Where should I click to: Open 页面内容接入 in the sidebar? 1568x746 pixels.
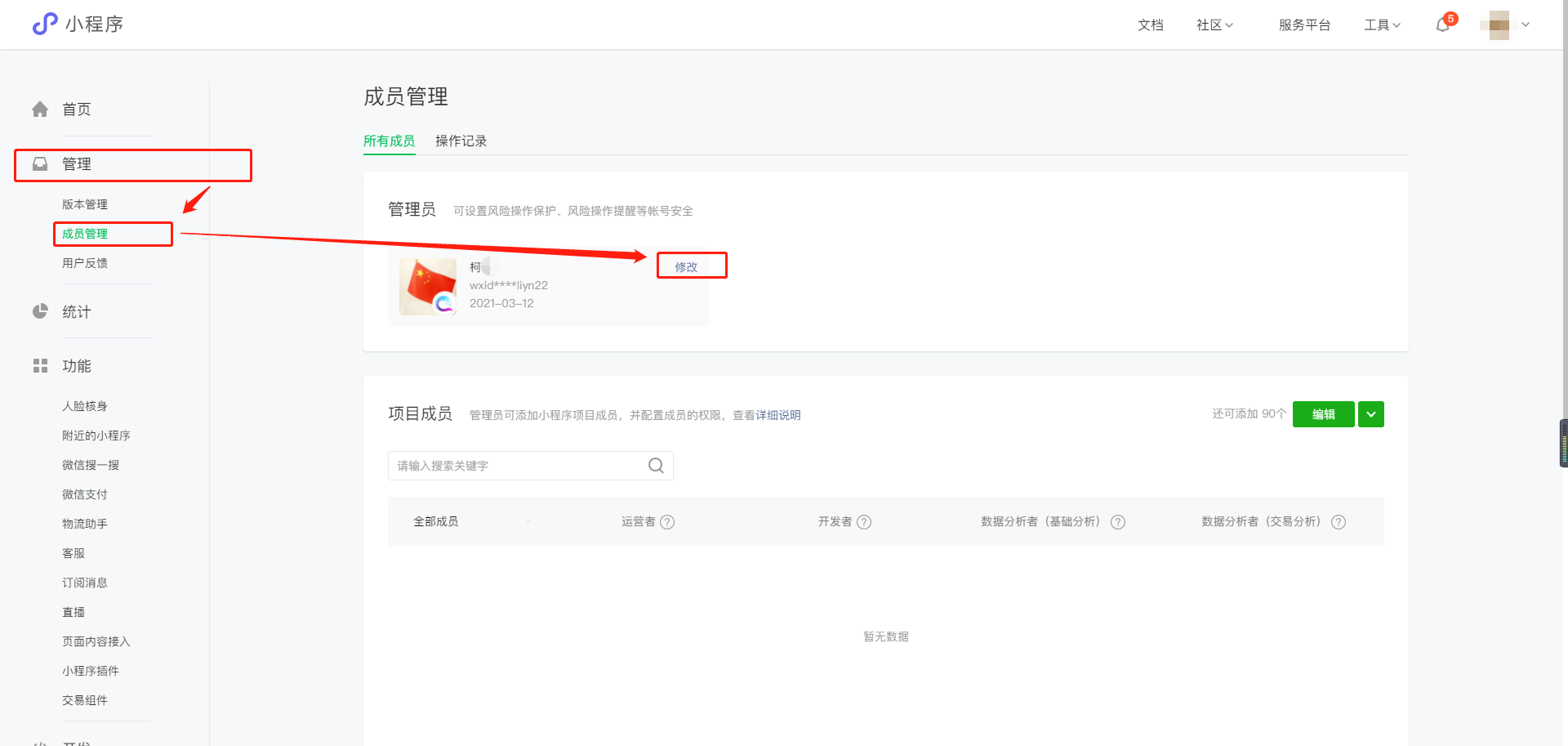coord(96,641)
